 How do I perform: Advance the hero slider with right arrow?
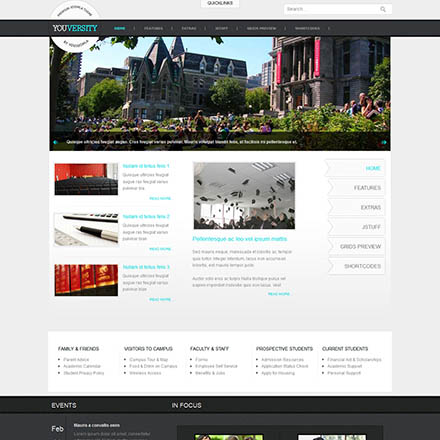pos(384,142)
